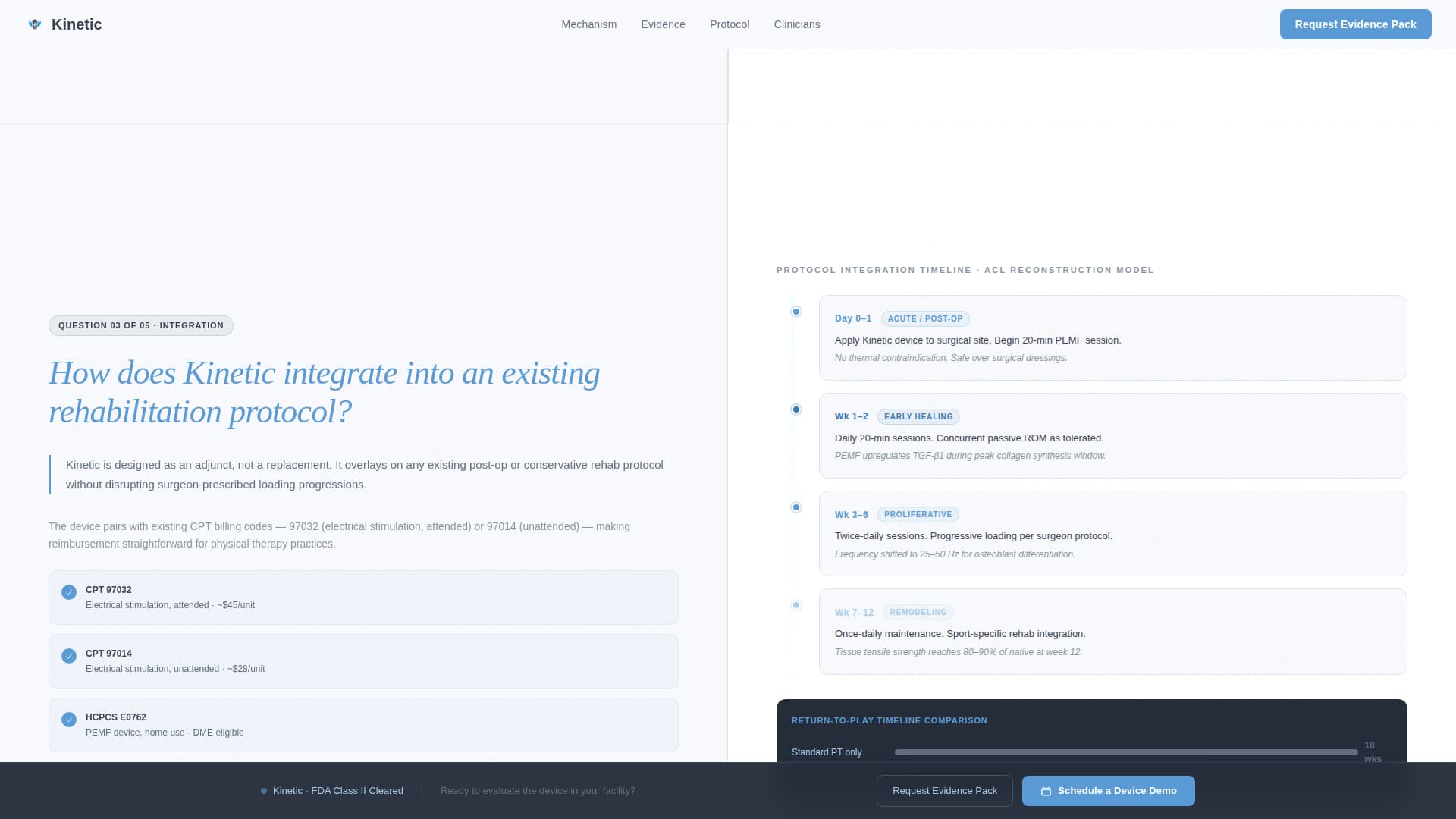Click the Schedule a Device Demo button

(1109, 791)
